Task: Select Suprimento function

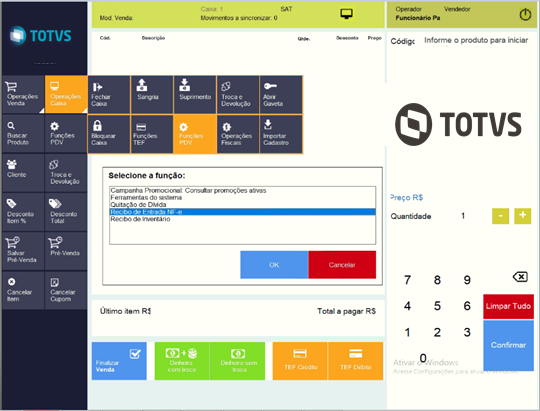Action: 195,95
